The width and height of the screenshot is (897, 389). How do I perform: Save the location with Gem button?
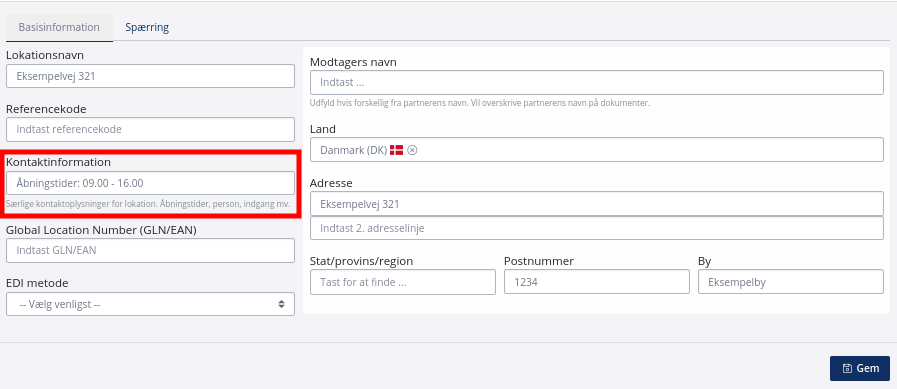860,368
